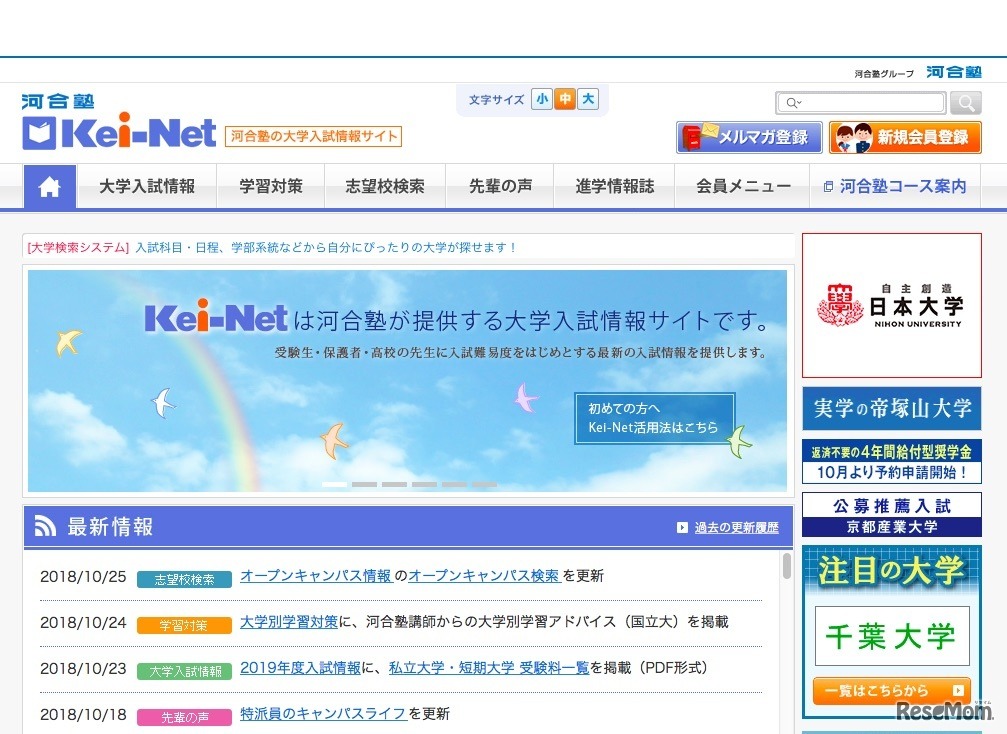1007x734 pixels.
Task: Click the magnifying glass search icon
Action: (965, 102)
